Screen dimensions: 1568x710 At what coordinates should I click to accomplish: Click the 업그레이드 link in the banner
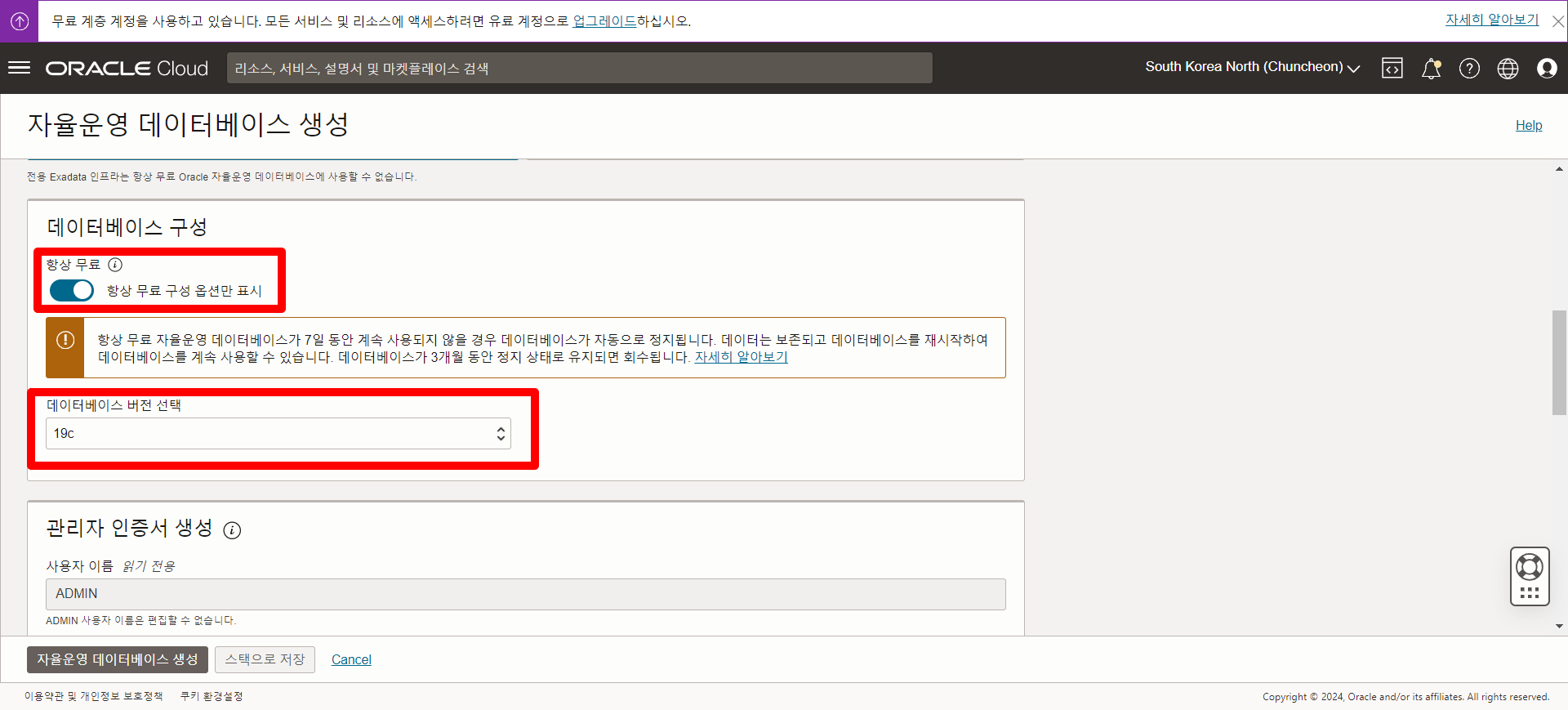pyautogui.click(x=604, y=21)
